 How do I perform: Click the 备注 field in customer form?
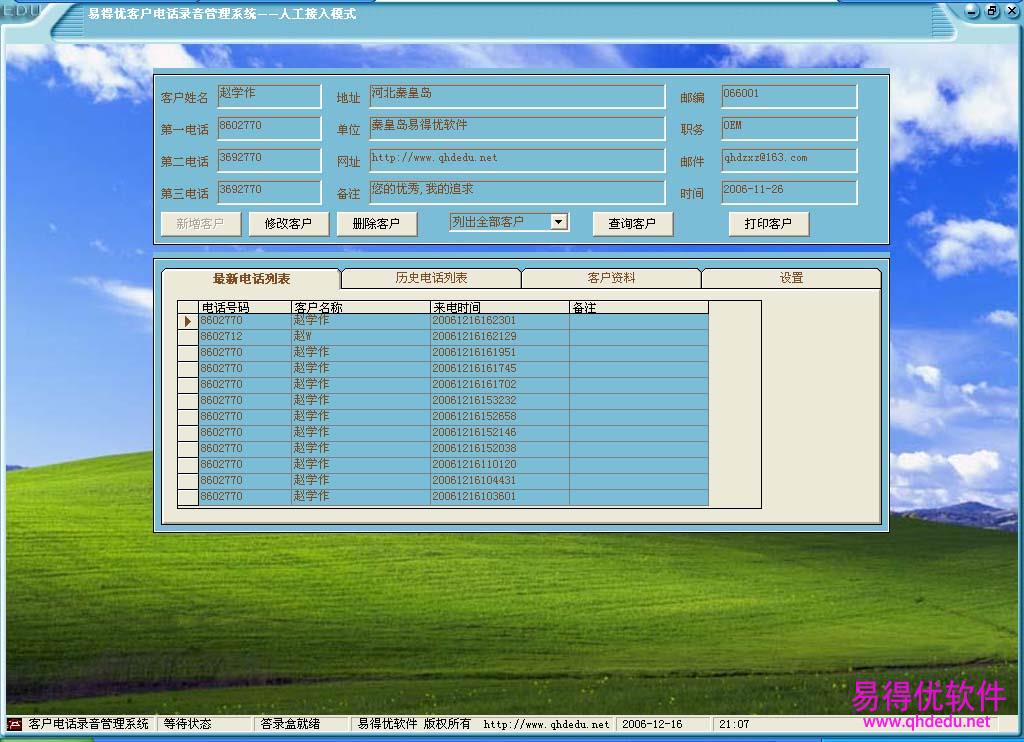click(517, 192)
